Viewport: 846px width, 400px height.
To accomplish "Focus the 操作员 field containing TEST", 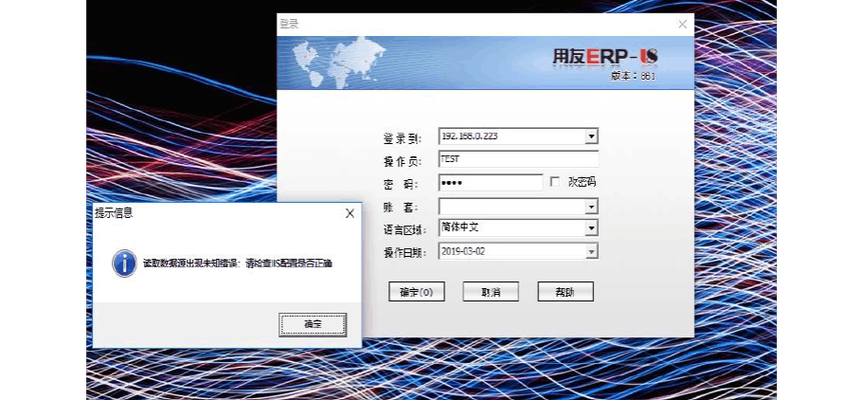I will coord(518,160).
